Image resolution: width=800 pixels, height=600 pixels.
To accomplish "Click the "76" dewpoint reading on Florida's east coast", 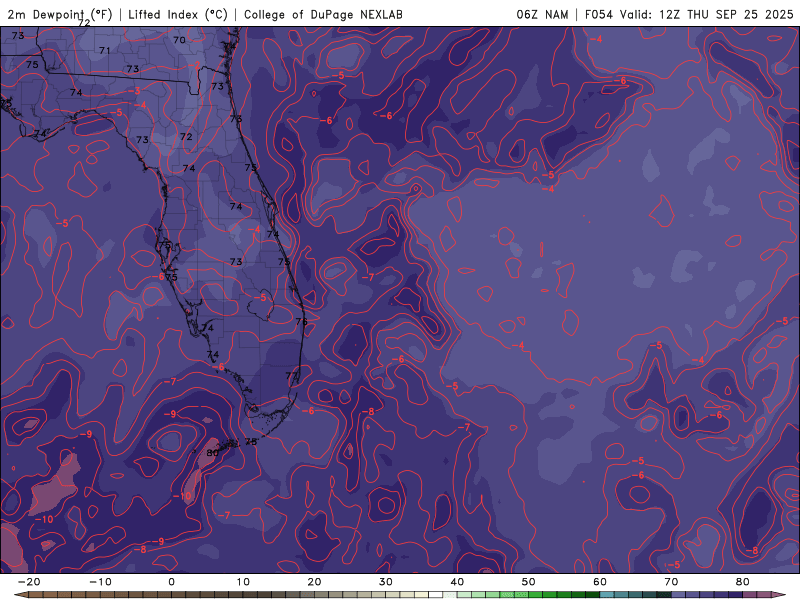I will pos(302,321).
